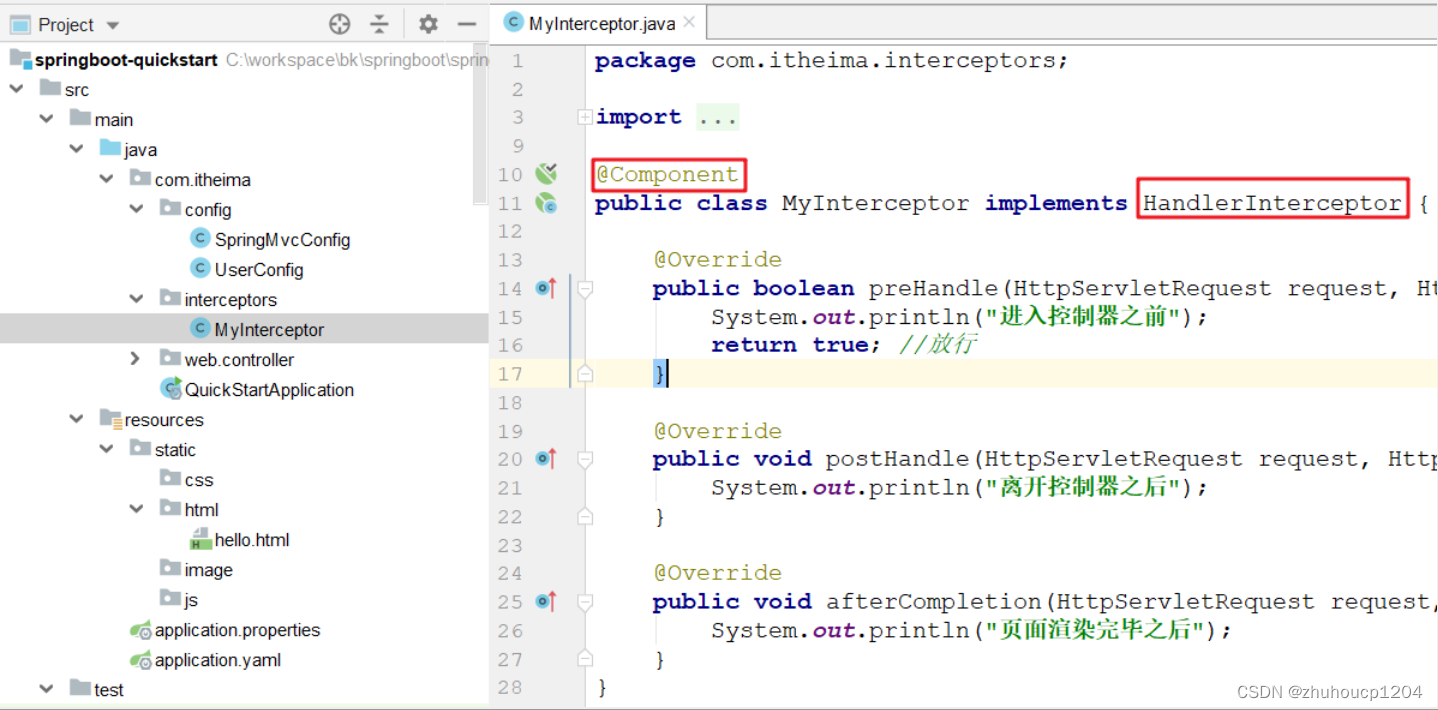Fold the postHandle method using the marker near line 22
Viewport: 1438px width, 710px height.
click(585, 516)
